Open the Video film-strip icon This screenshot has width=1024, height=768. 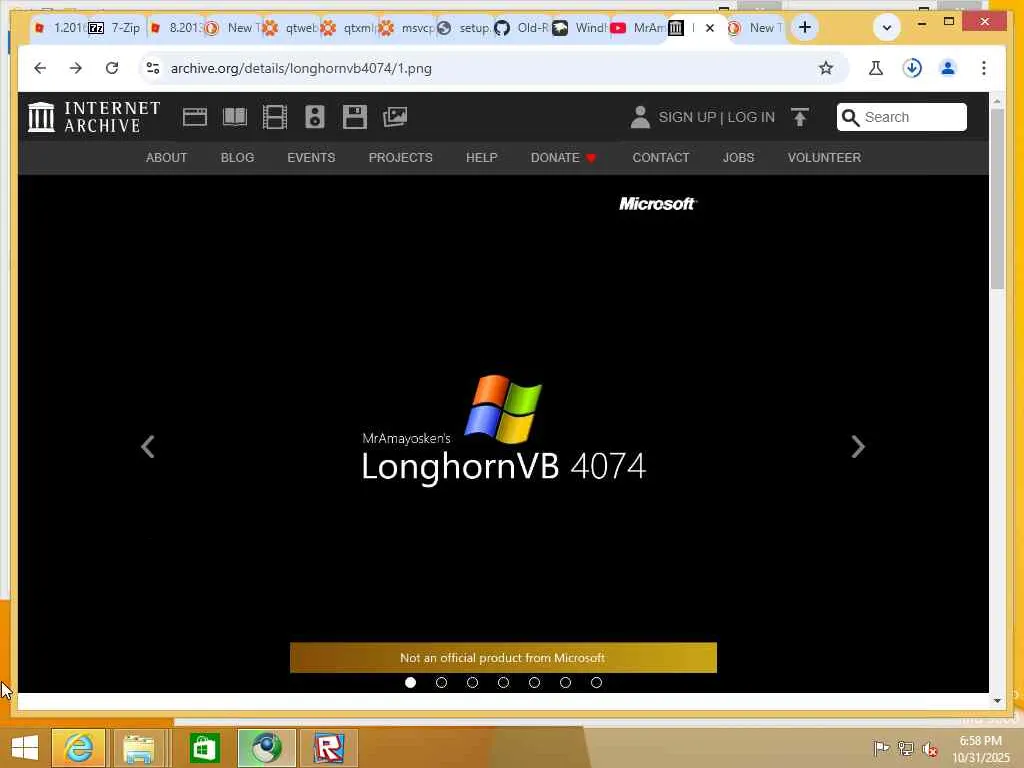tap(275, 118)
